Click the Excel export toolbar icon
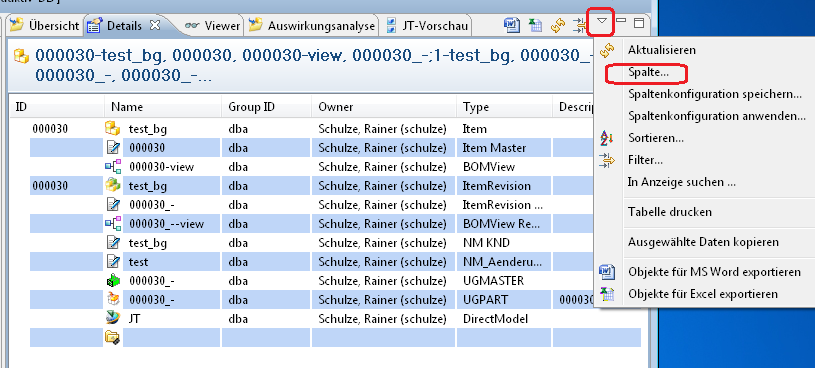 tap(535, 25)
